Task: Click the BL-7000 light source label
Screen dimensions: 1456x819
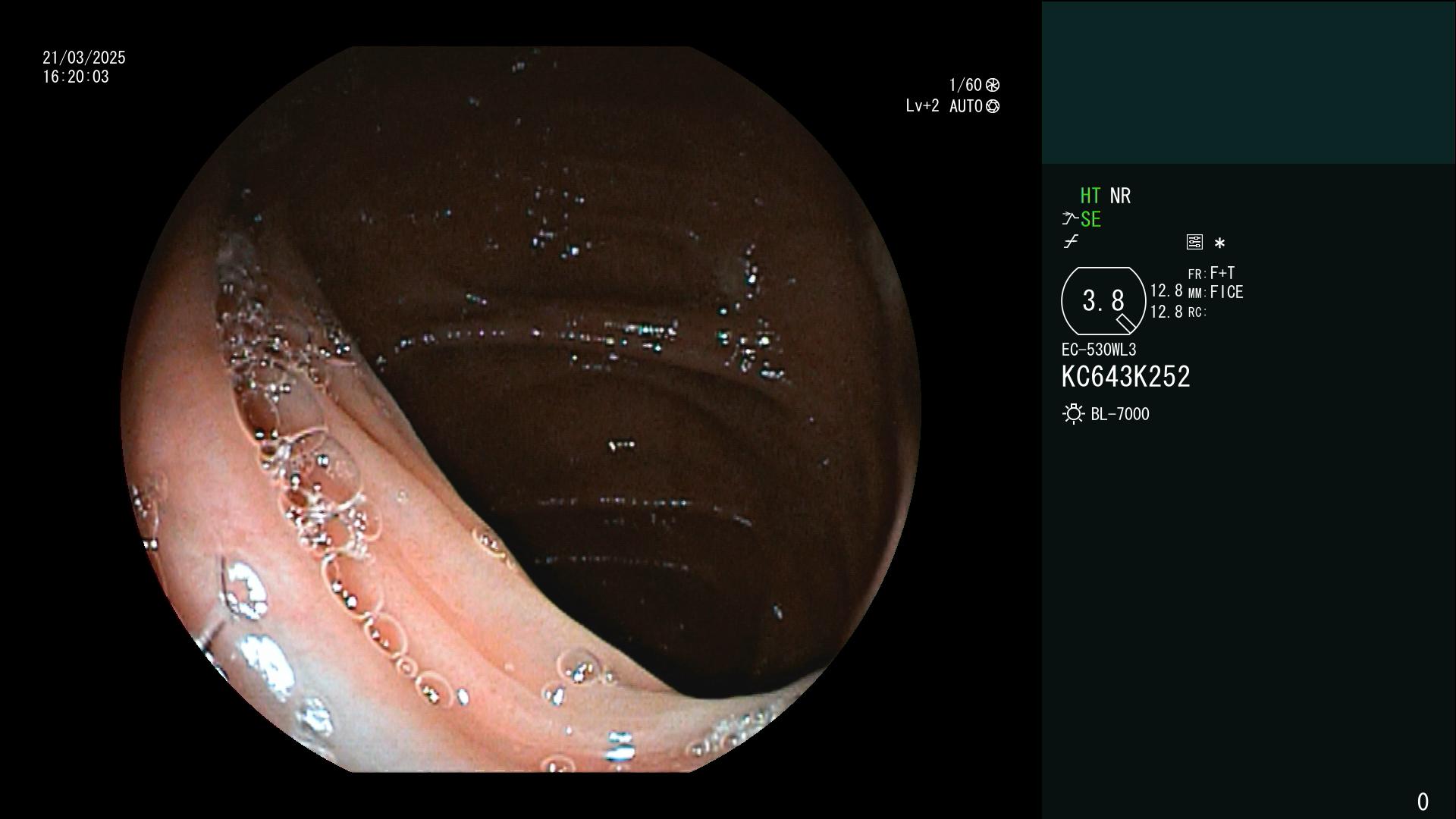Action: point(1120,414)
